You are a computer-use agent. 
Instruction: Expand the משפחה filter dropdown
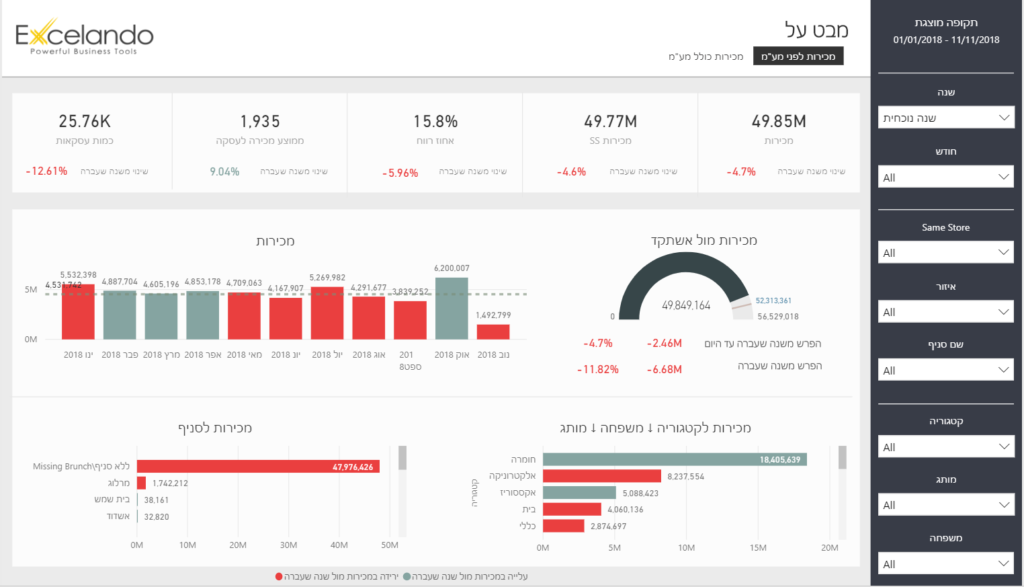click(x=947, y=565)
